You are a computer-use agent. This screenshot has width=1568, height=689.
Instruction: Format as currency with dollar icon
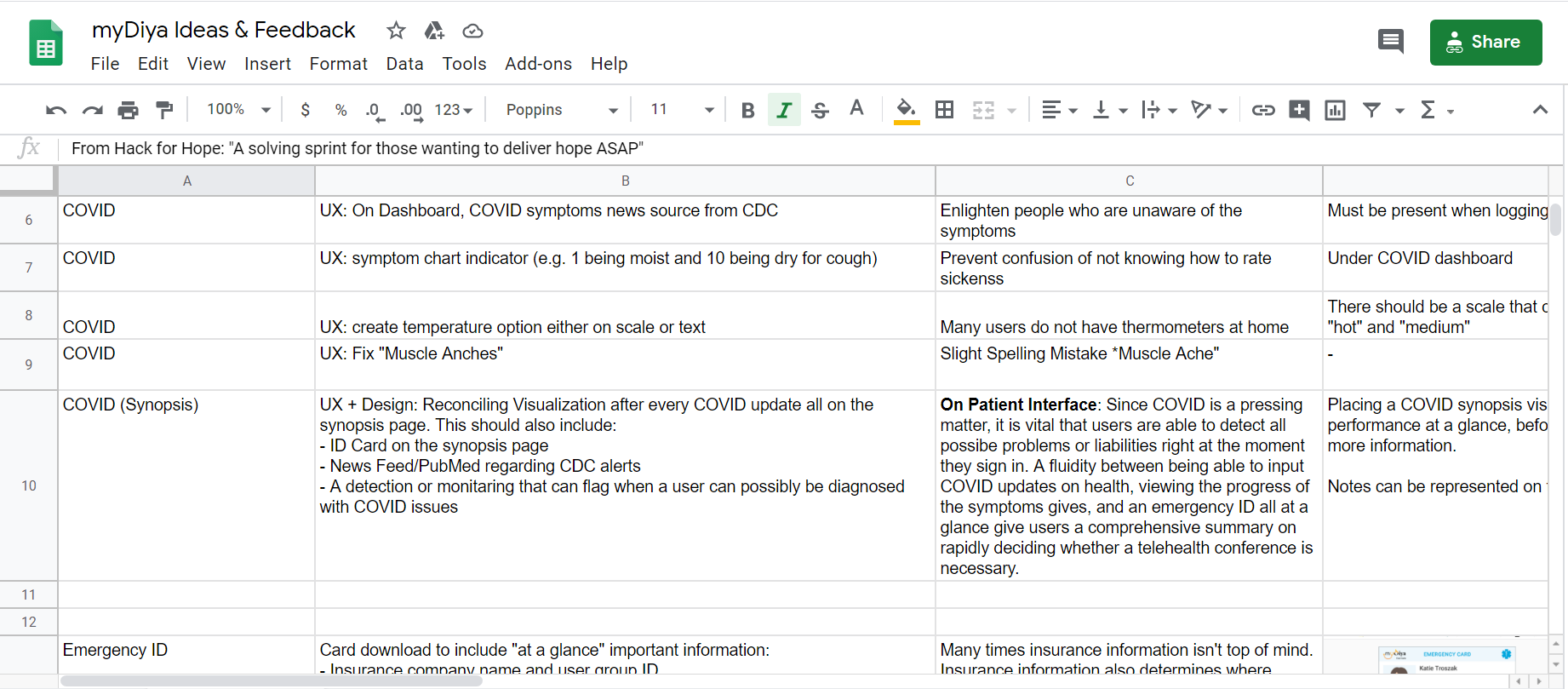[x=306, y=110]
